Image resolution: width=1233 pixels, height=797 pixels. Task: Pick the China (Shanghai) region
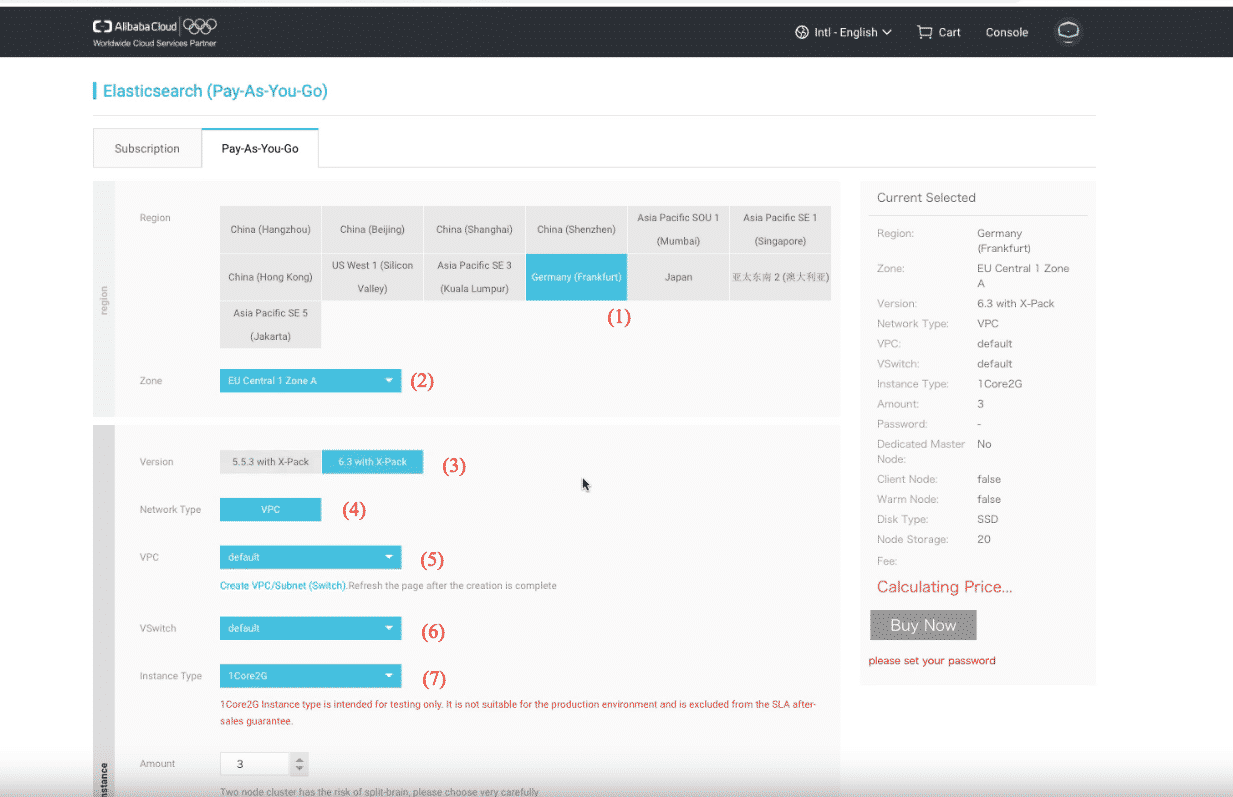point(474,229)
